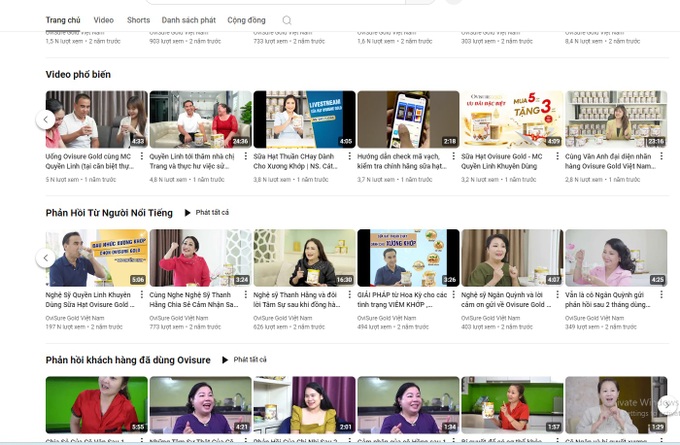The width and height of the screenshot is (680, 445).
Task: Play all in Phản hồi khách hàng đã dùng Ovisure
Action: (x=245, y=360)
